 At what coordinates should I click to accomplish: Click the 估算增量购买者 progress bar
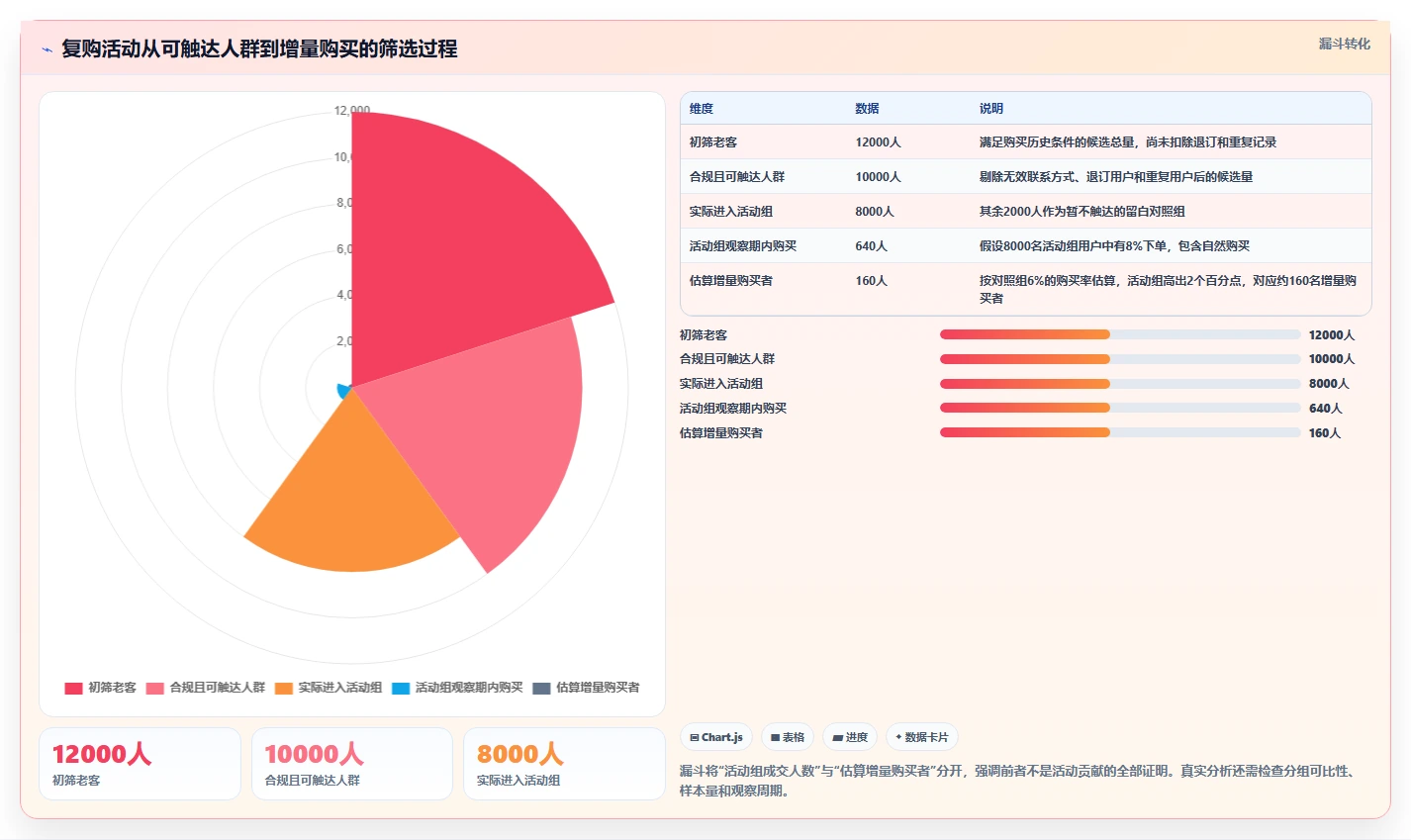1120,432
